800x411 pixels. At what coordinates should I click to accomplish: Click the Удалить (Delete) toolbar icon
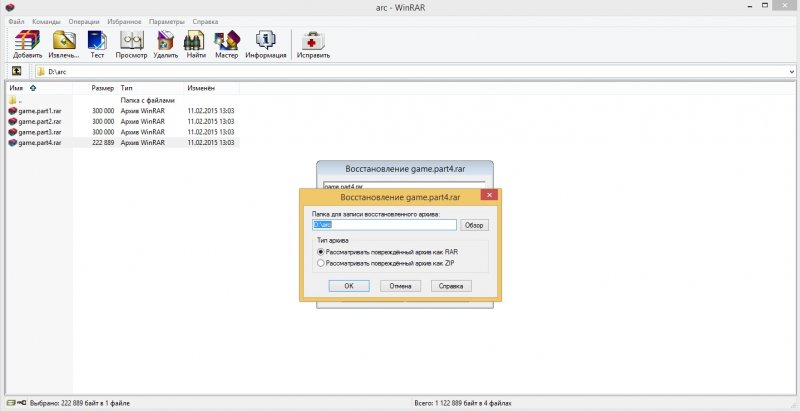(x=166, y=44)
